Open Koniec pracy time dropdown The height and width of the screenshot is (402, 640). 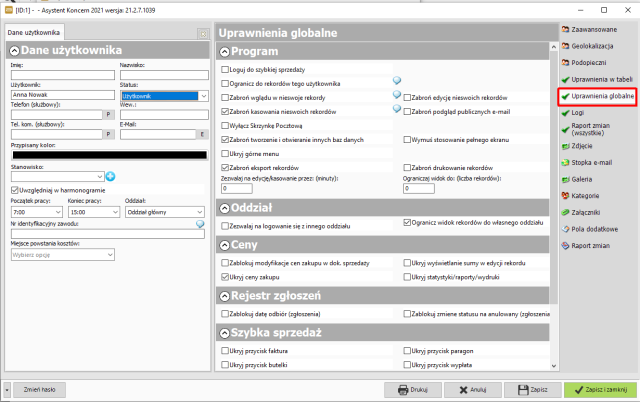pos(115,212)
